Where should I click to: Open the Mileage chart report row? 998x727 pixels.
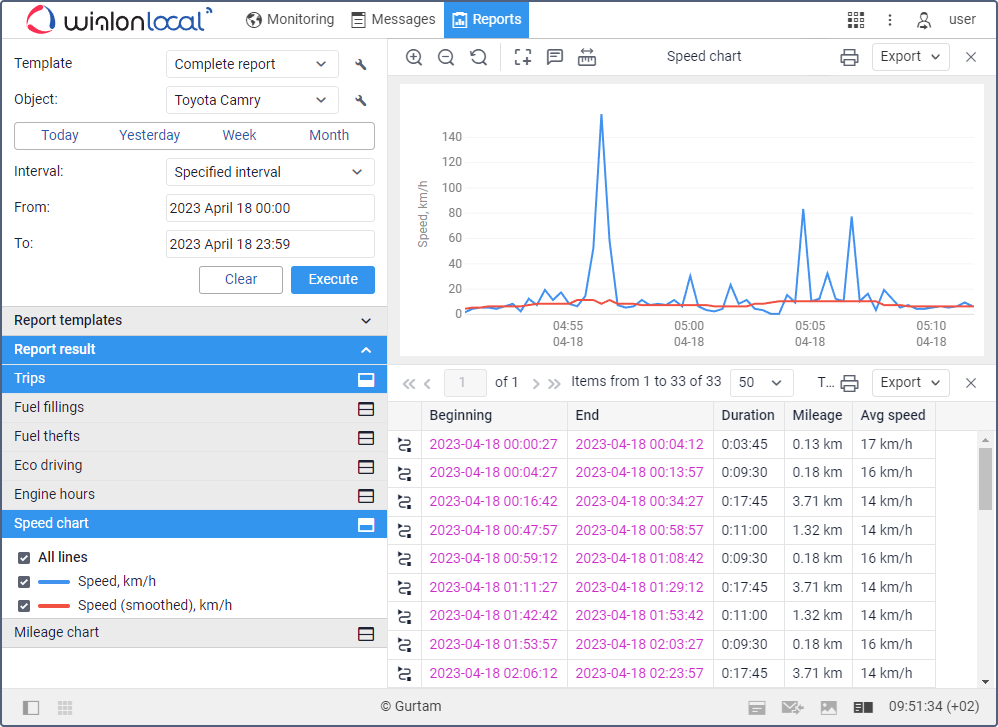(x=194, y=633)
